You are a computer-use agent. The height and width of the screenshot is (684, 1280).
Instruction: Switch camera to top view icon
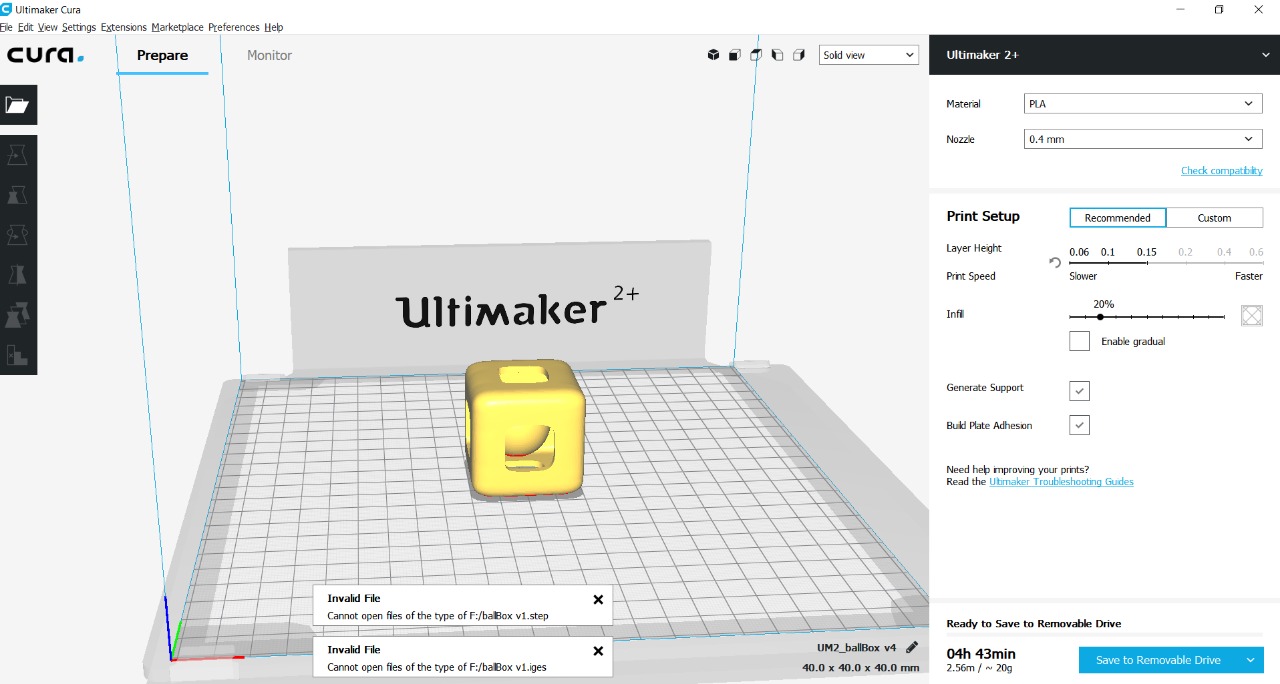756,55
